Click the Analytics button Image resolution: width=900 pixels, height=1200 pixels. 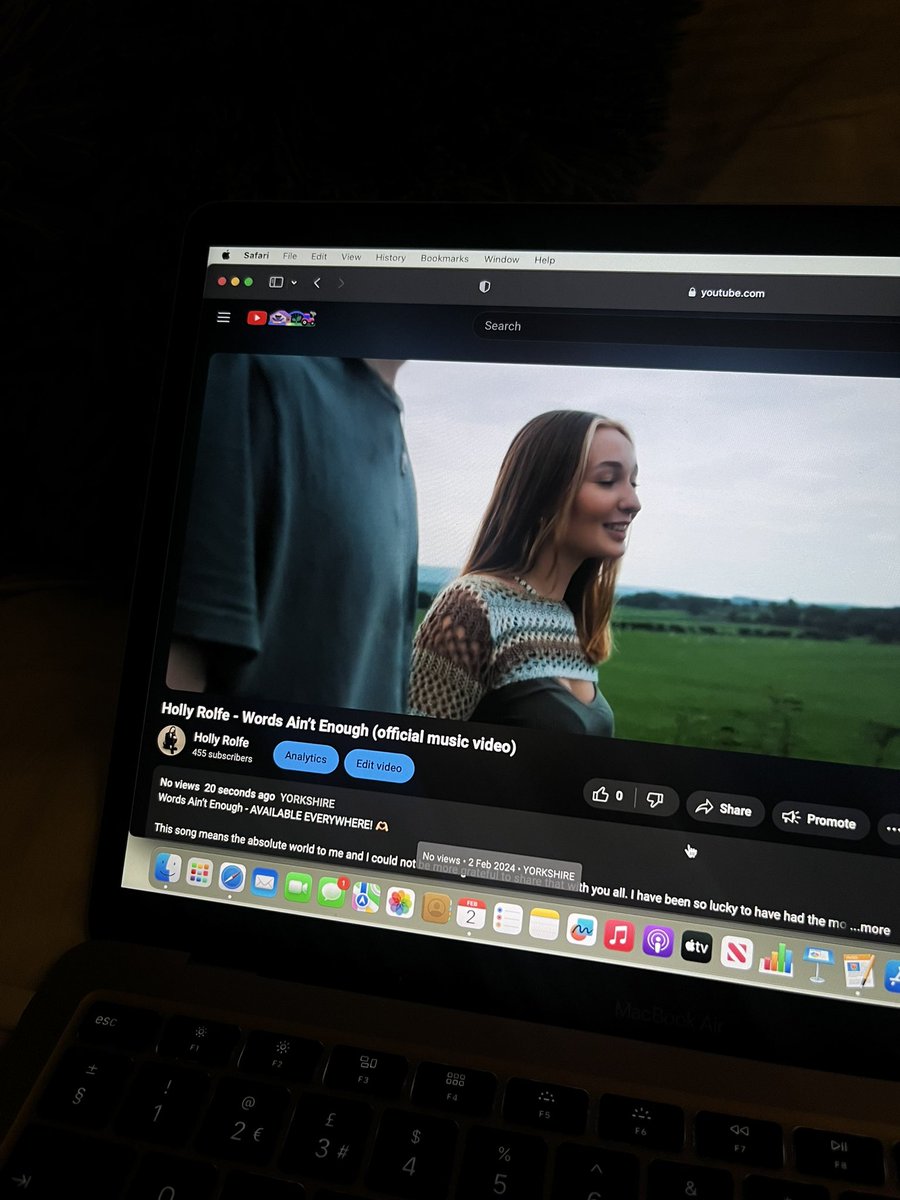click(305, 758)
